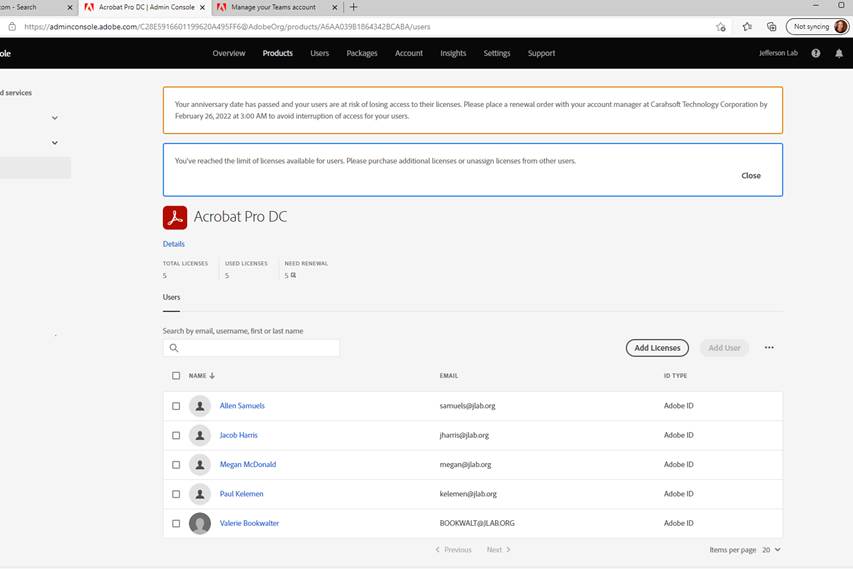Image resolution: width=853 pixels, height=569 pixels.
Task: Click the help question mark icon
Action: click(816, 53)
